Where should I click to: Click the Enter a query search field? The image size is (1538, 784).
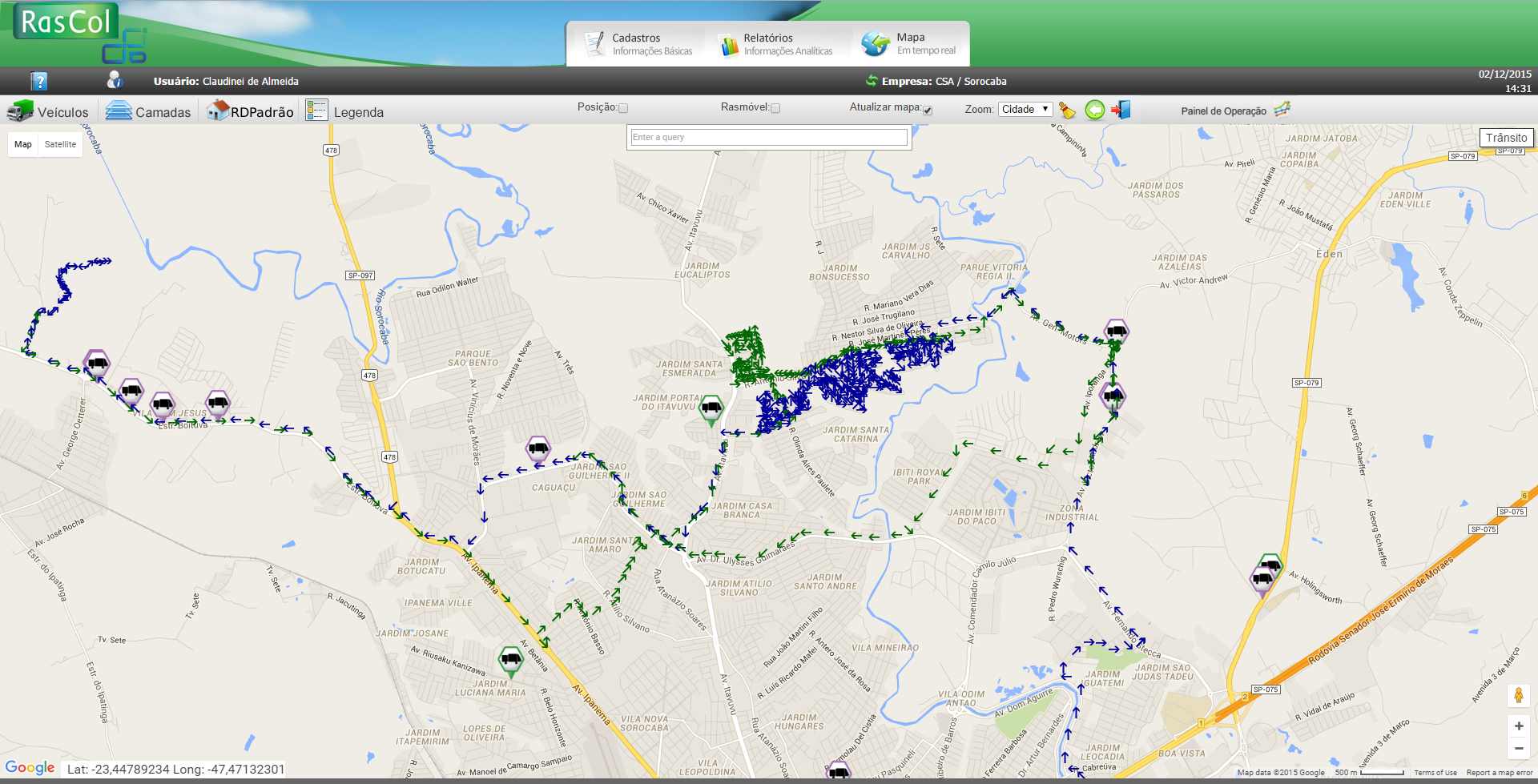[768, 138]
